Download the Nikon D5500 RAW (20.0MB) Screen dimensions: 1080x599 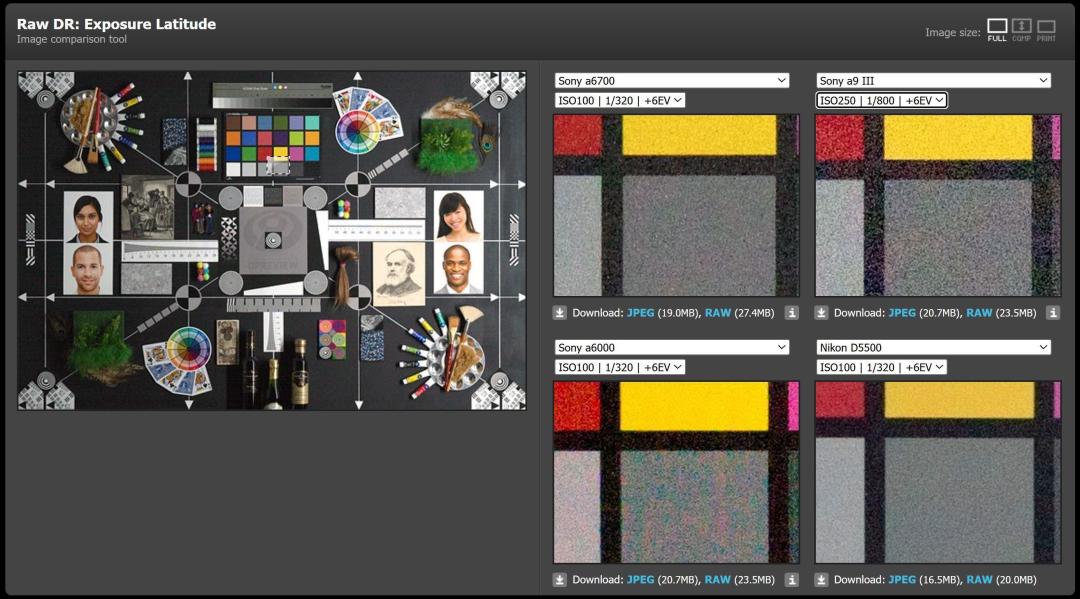(x=979, y=580)
